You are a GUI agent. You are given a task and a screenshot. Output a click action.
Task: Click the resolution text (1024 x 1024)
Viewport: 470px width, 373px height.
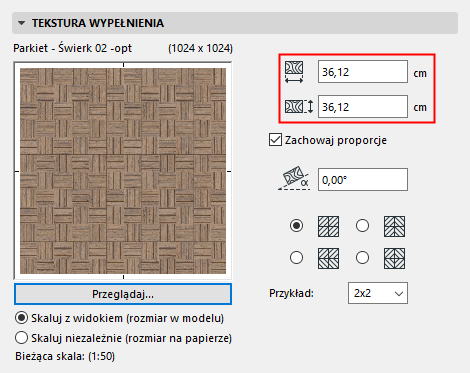click(200, 48)
